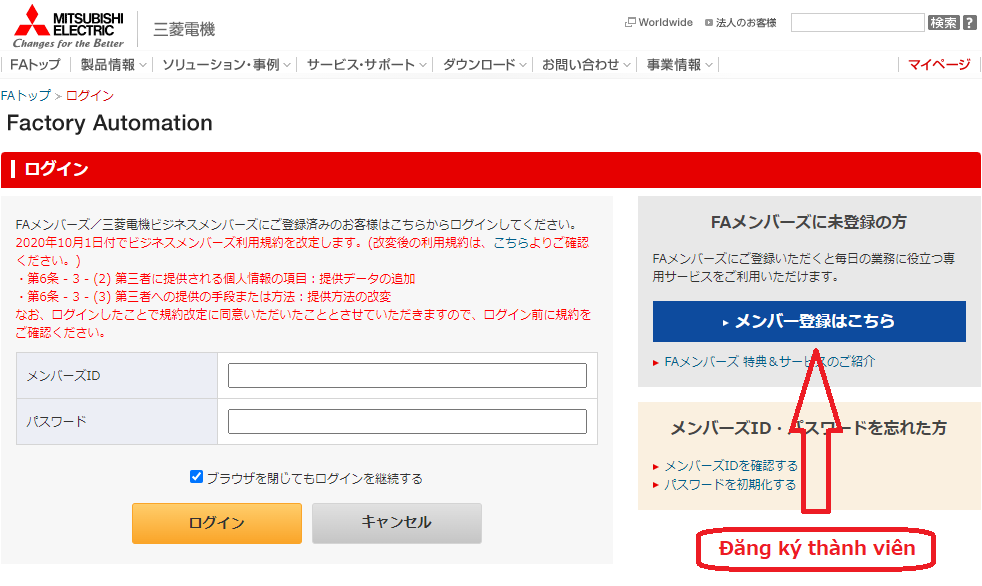The image size is (982, 586).
Task: Go to FAトップ in the navigation bar
Action: pos(35,65)
